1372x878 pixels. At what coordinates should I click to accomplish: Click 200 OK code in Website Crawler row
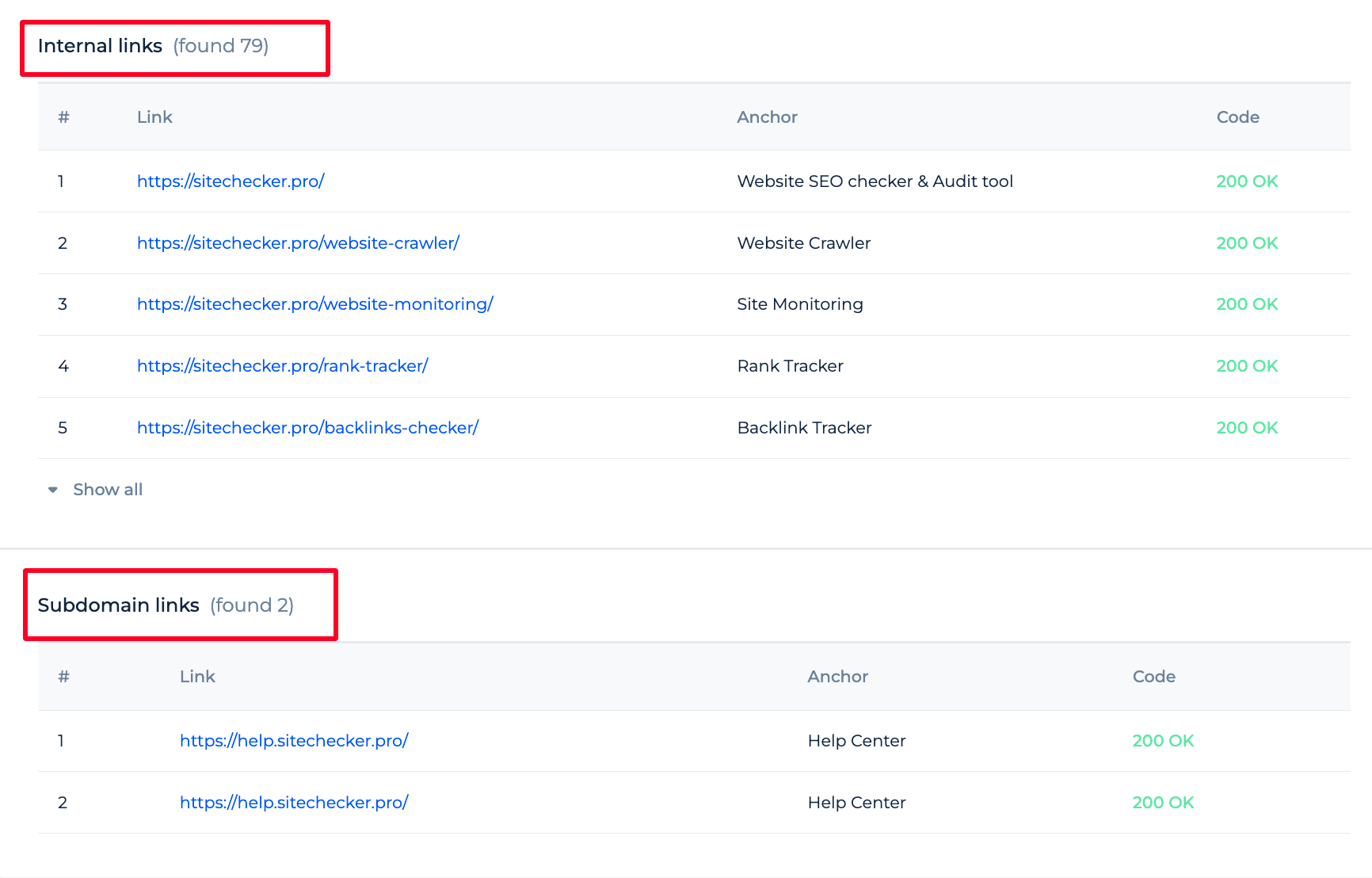coord(1248,243)
